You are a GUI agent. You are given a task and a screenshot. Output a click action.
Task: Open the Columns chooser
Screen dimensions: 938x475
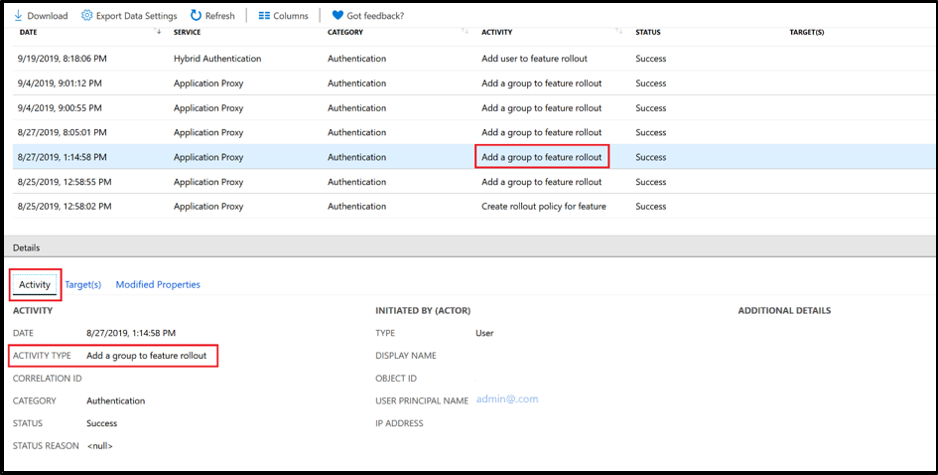click(291, 16)
